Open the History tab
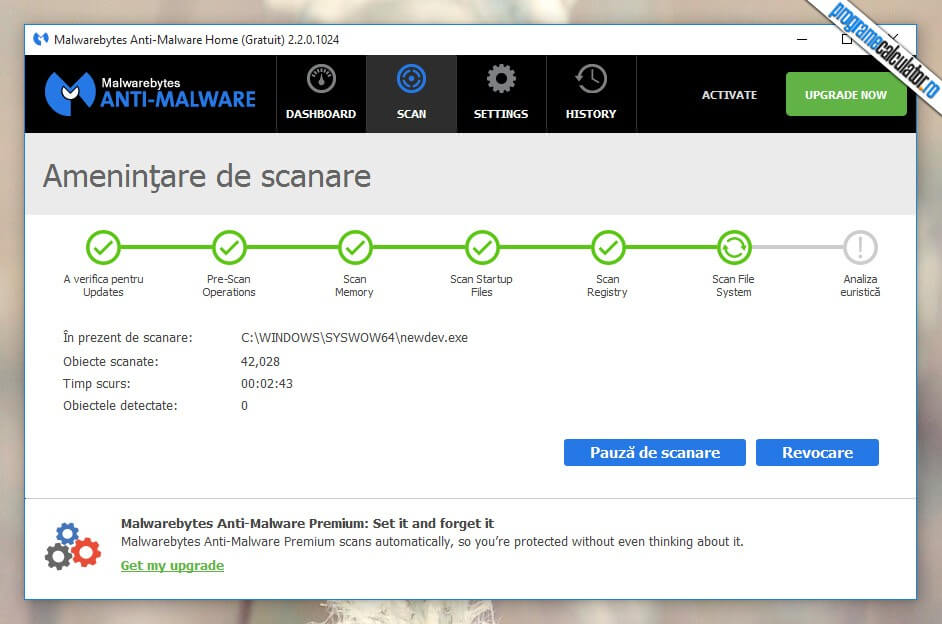This screenshot has width=942, height=624. pos(591,94)
